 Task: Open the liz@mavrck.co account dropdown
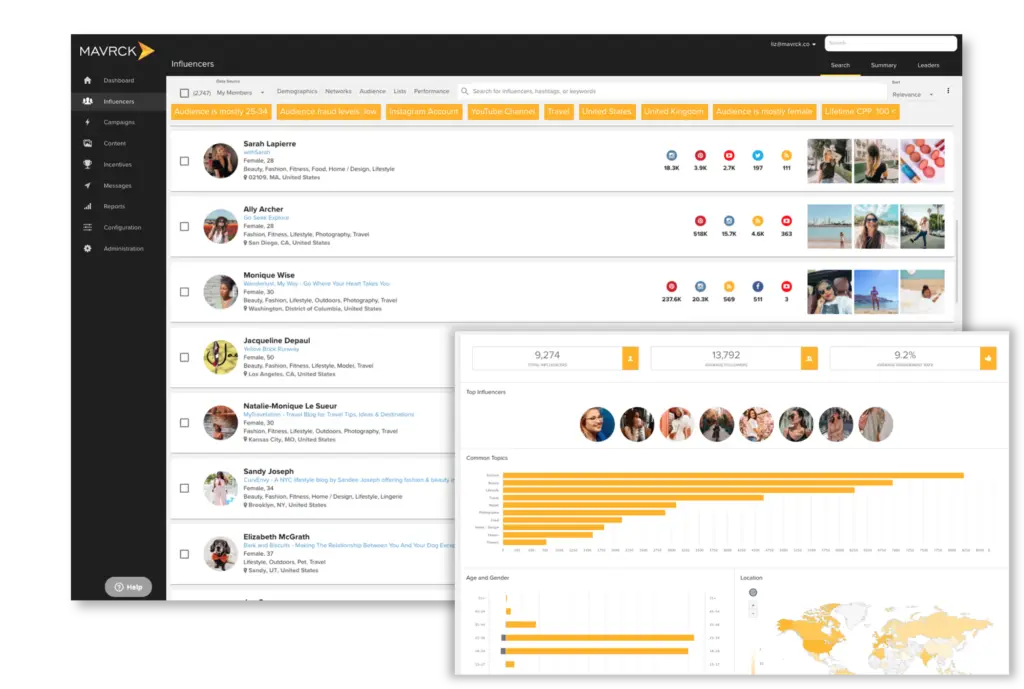point(793,44)
